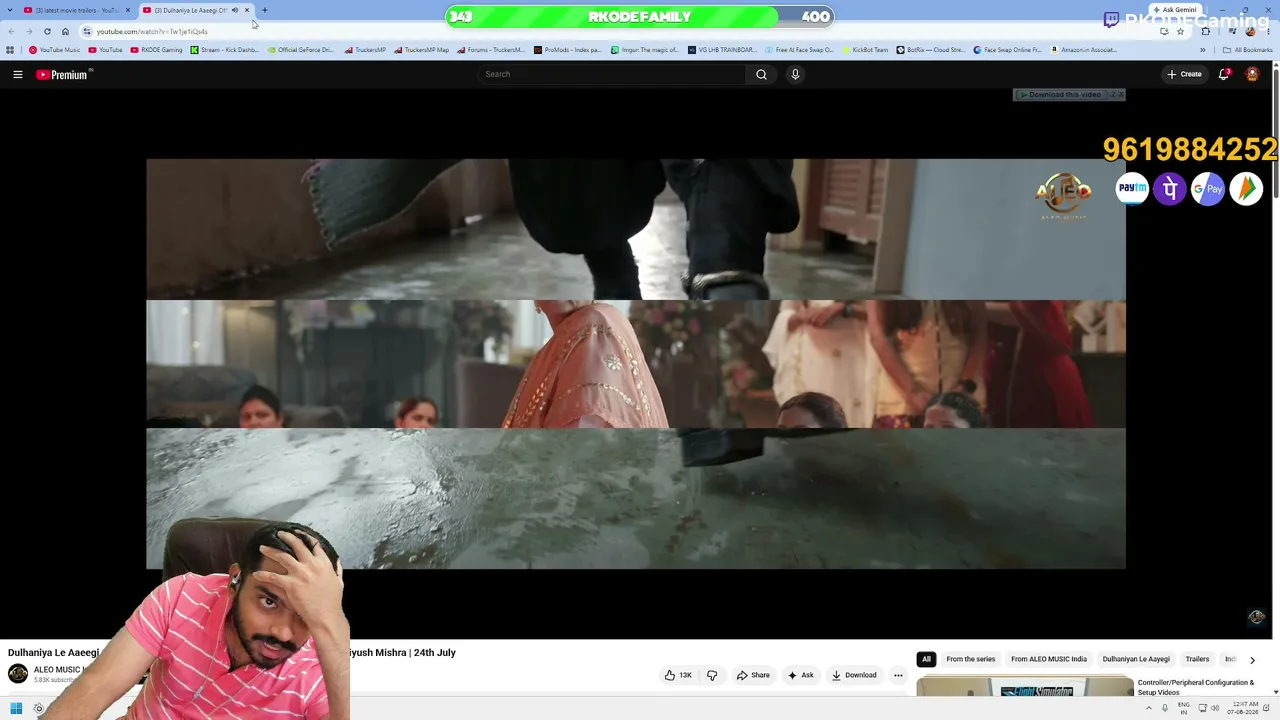Switch to the latest movie trailers tab
Image resolution: width=1280 pixels, height=720 pixels.
[x=76, y=10]
